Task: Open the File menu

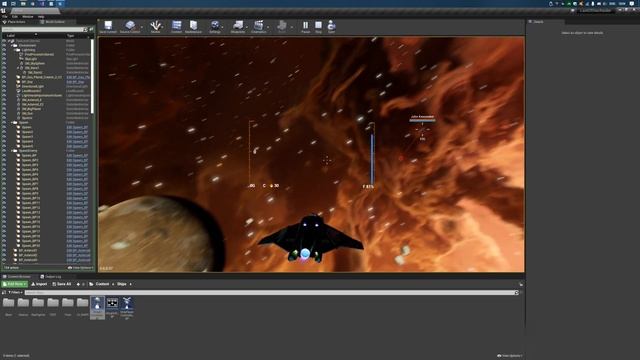Action: (4, 17)
